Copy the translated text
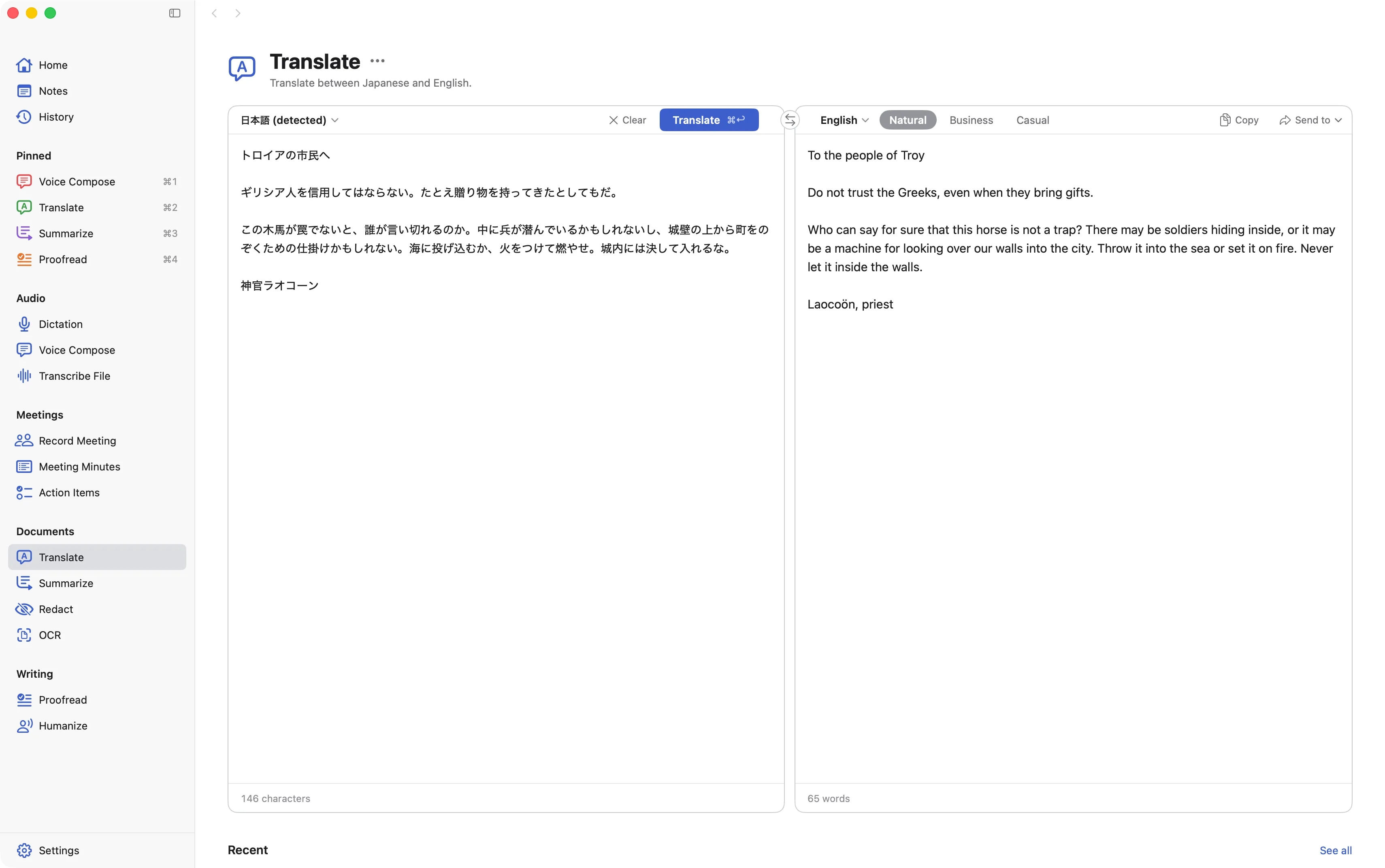 pyautogui.click(x=1238, y=120)
